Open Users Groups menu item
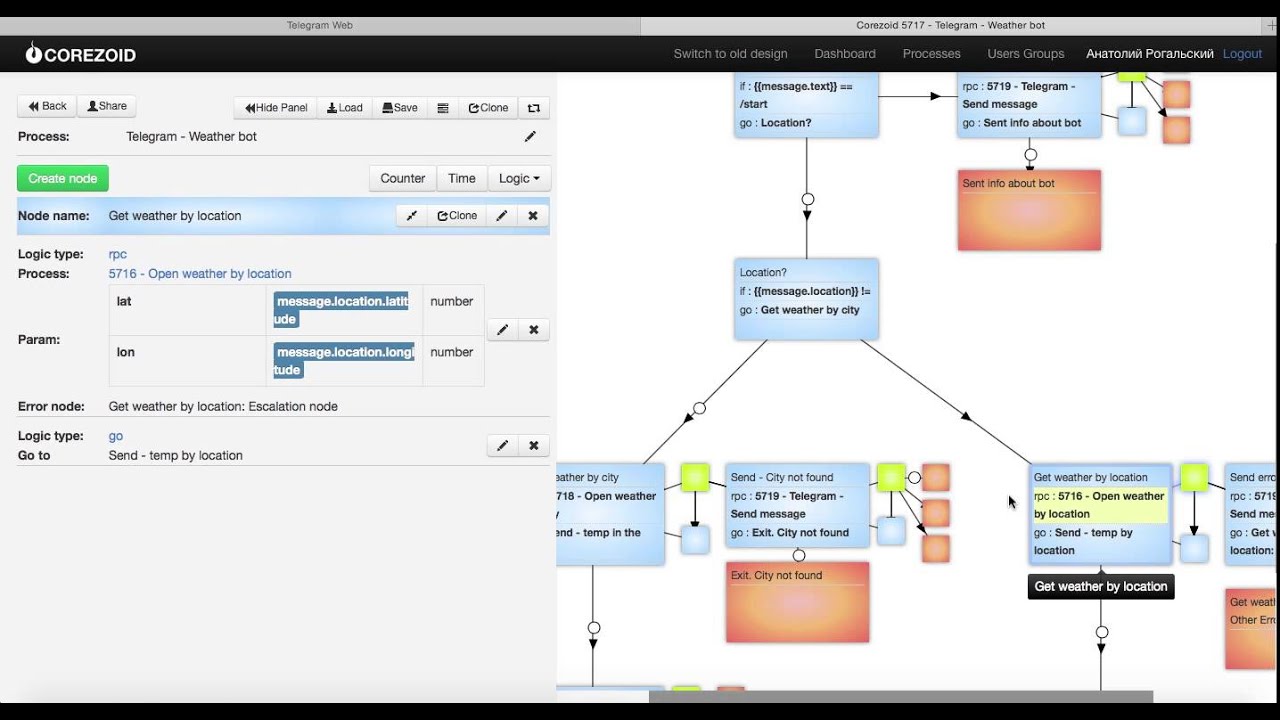The height and width of the screenshot is (720, 1280). click(x=1026, y=54)
